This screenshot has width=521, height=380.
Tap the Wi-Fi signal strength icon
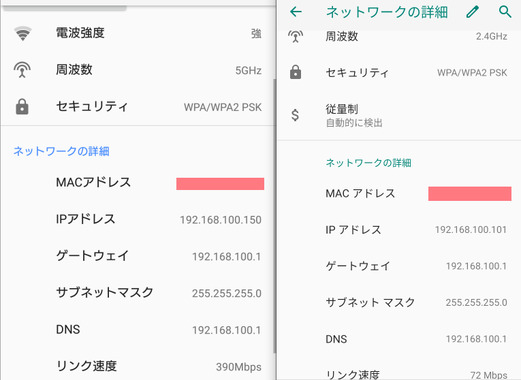pyautogui.click(x=22, y=33)
